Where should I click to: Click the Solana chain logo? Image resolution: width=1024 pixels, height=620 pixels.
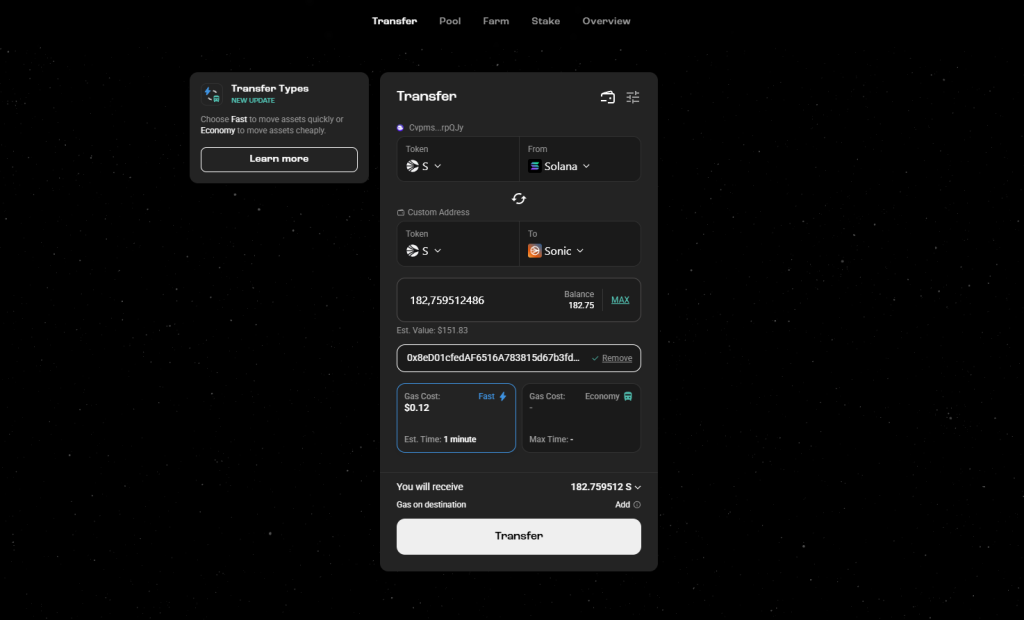pyautogui.click(x=535, y=166)
